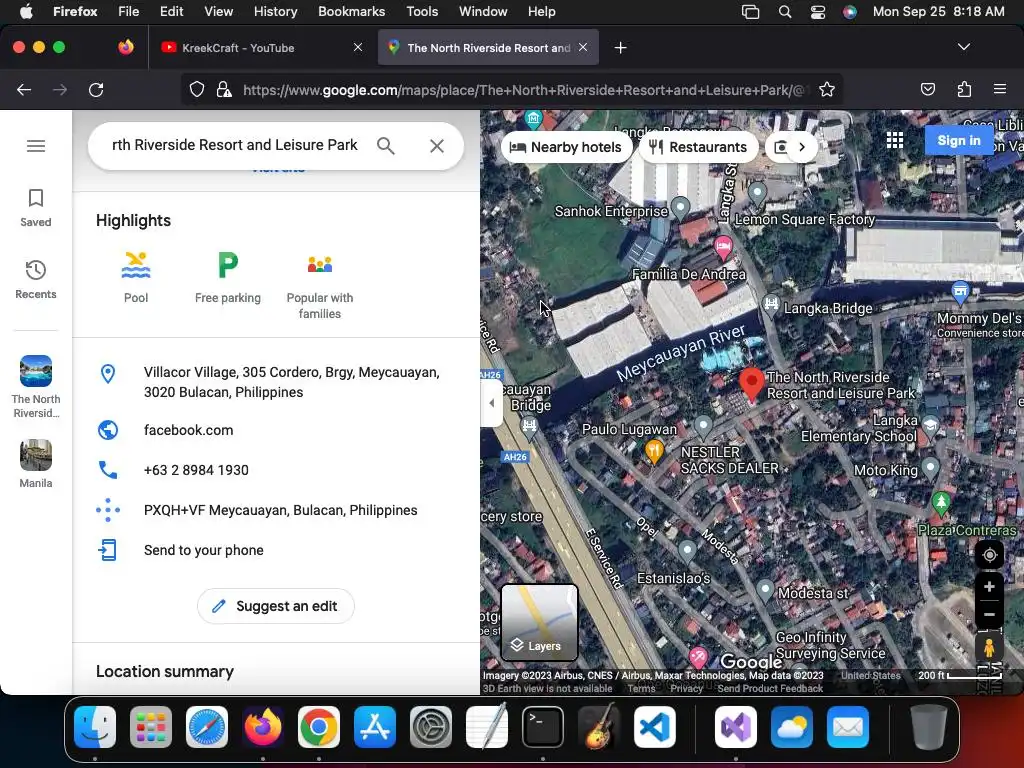Open Spotlight search in the menu bar
Image resolution: width=1024 pixels, height=768 pixels.
(x=785, y=11)
